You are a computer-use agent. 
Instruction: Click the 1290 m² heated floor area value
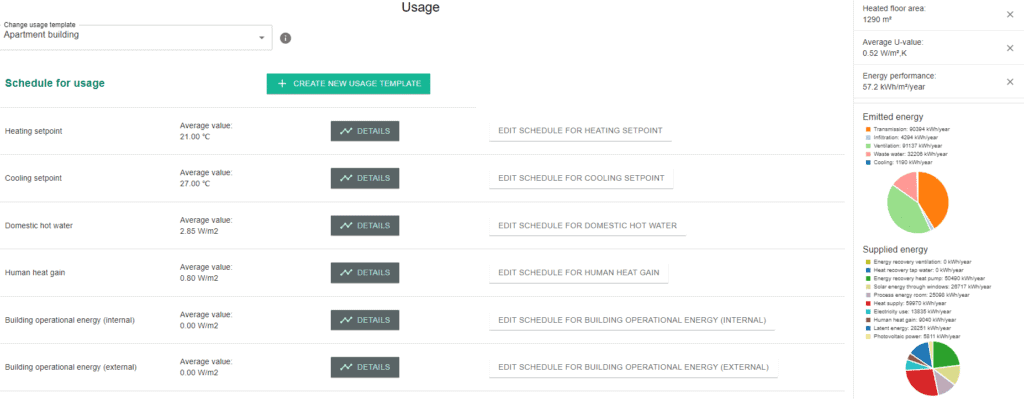point(877,20)
